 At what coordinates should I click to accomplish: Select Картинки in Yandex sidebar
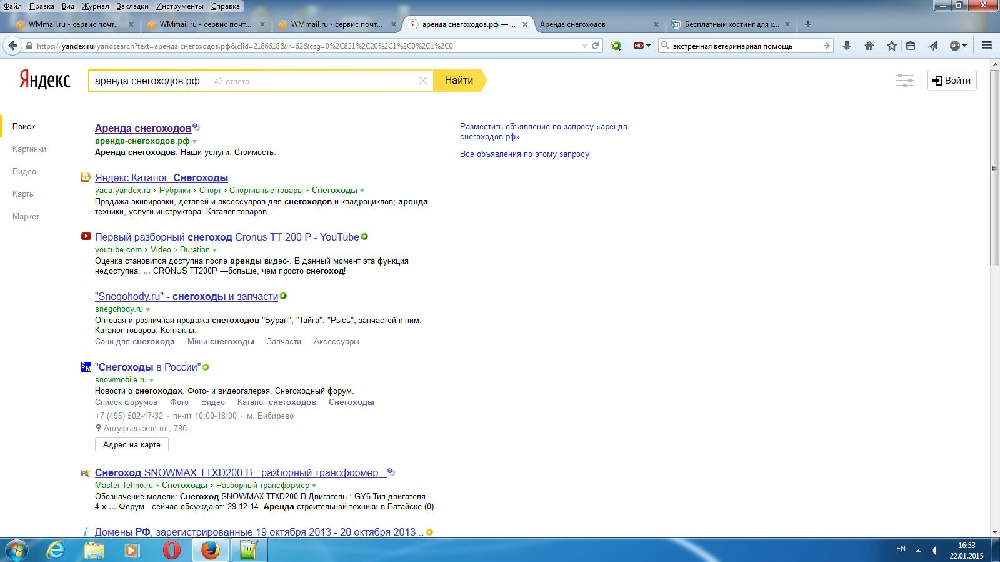click(29, 149)
